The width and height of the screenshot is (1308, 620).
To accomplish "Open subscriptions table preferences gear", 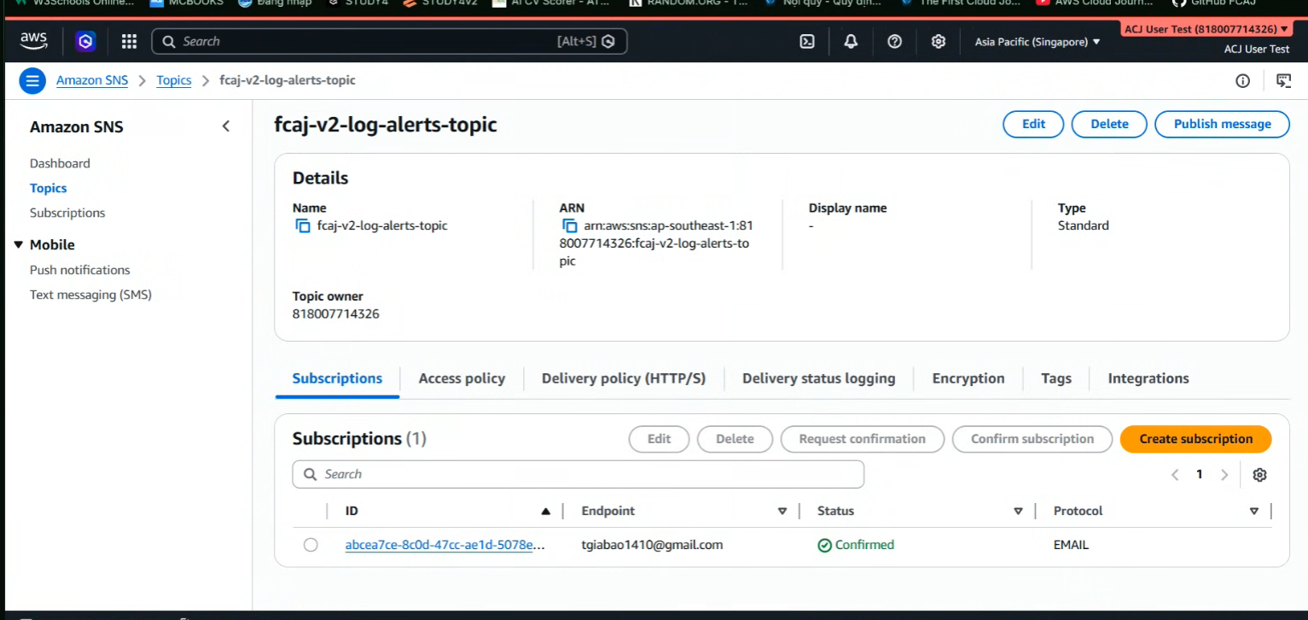I will (x=1260, y=475).
